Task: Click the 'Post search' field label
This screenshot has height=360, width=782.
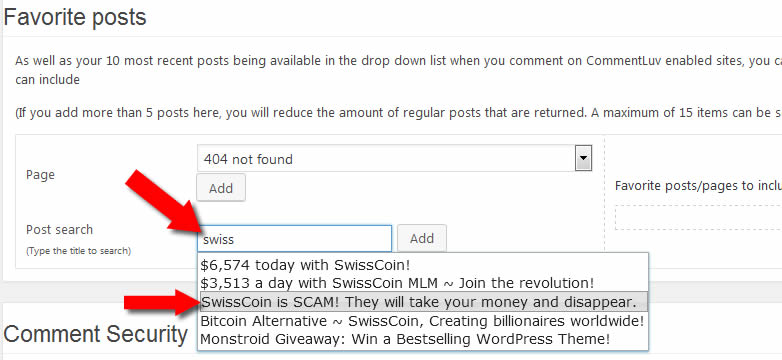Action: point(59,230)
